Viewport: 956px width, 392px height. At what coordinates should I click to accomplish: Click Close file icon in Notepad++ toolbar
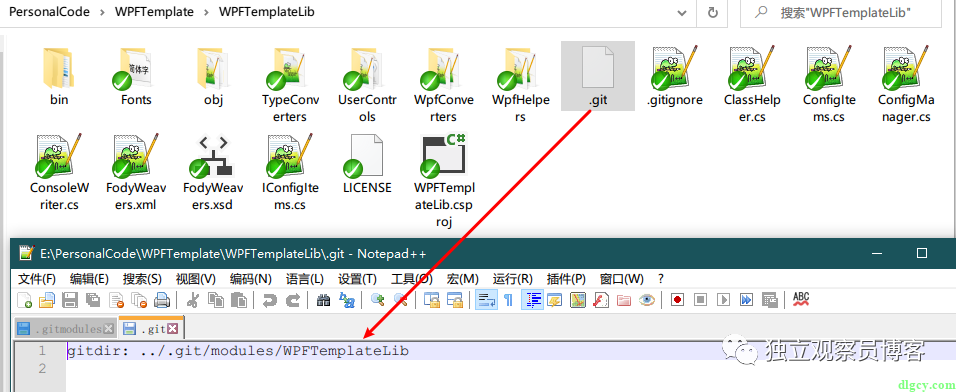click(116, 300)
